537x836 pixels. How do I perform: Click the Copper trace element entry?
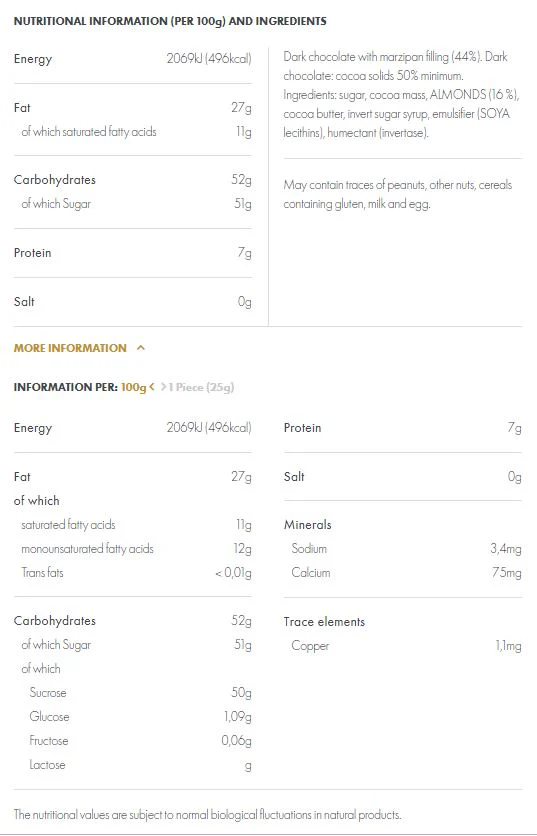tap(310, 646)
